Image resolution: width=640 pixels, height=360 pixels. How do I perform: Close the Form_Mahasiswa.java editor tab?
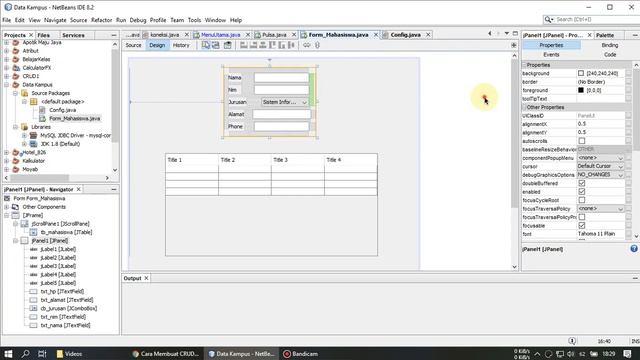click(x=376, y=35)
